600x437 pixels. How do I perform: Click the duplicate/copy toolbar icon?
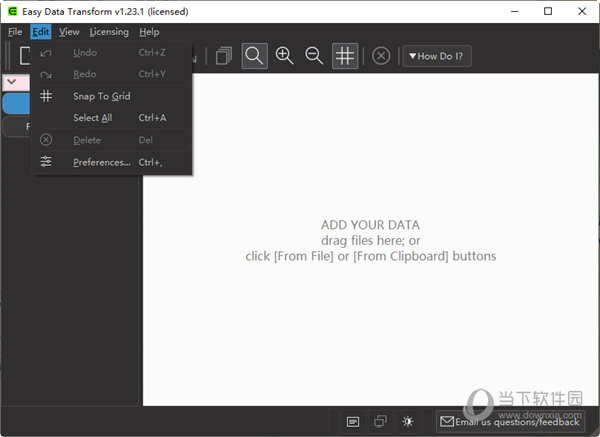[224, 56]
